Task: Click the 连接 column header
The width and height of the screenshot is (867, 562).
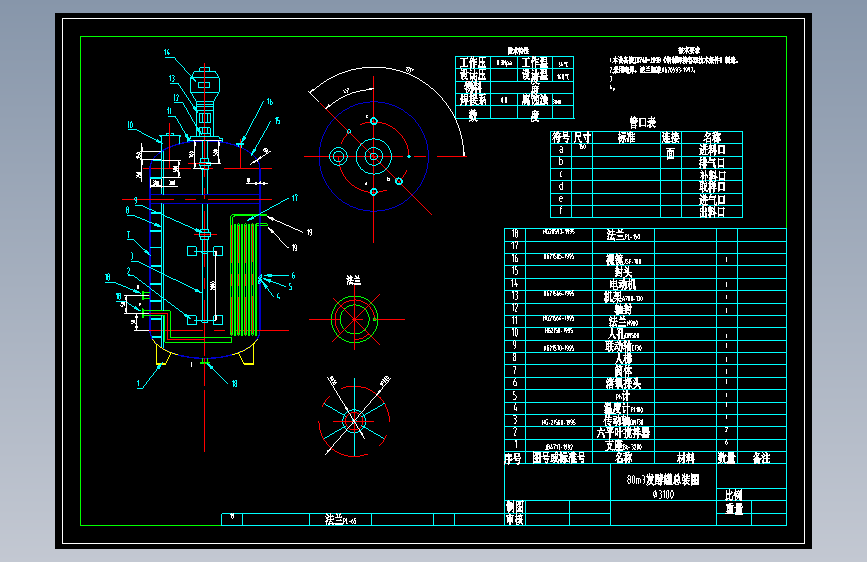Action: [x=671, y=137]
